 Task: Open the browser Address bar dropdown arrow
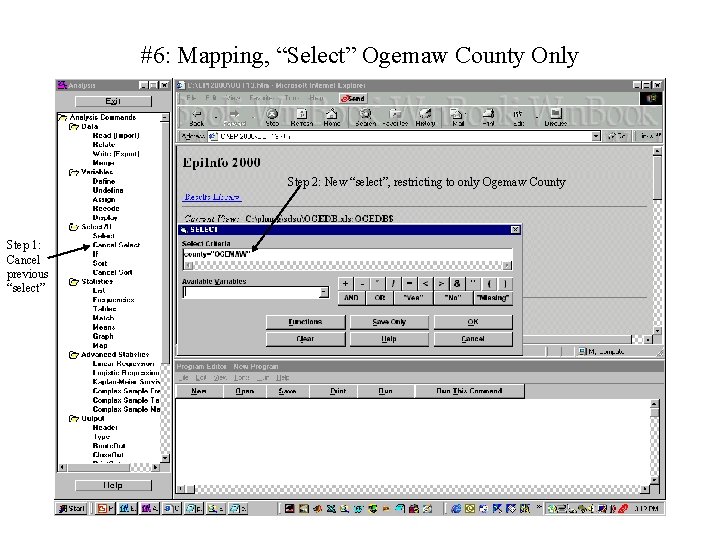click(596, 136)
